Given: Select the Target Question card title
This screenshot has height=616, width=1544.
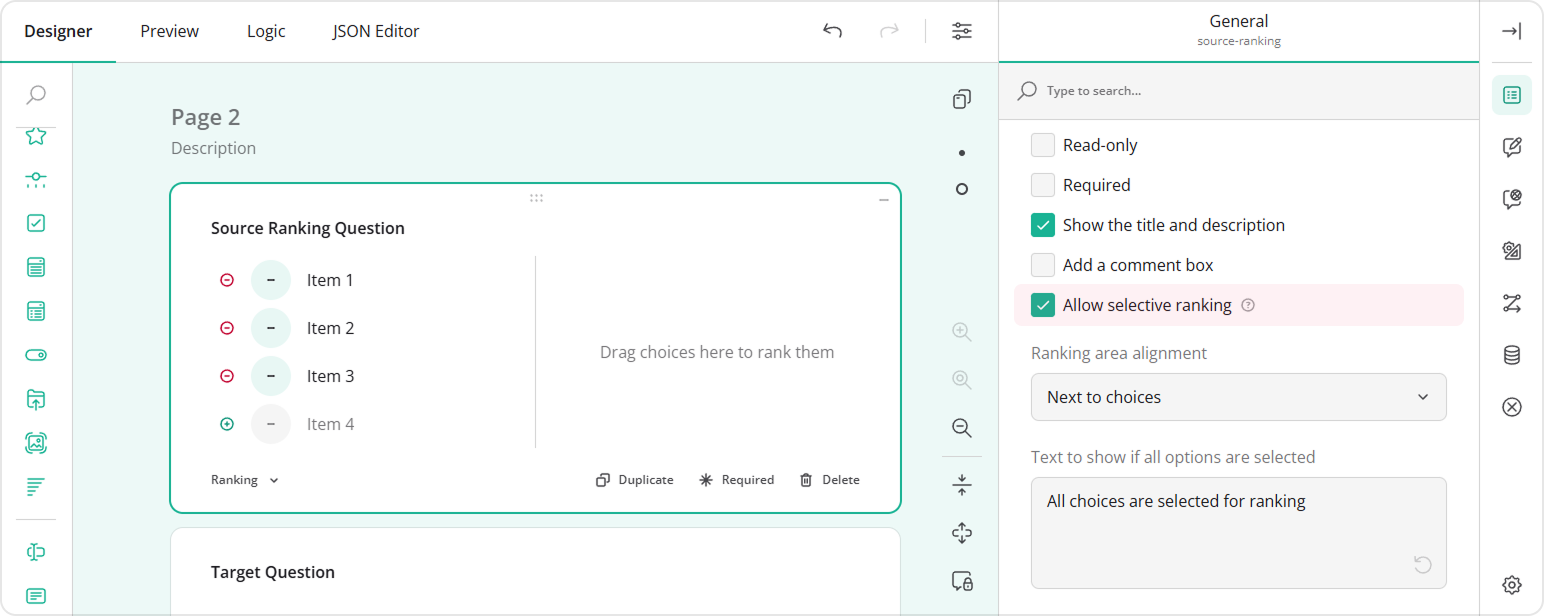Looking at the screenshot, I should pyautogui.click(x=273, y=572).
